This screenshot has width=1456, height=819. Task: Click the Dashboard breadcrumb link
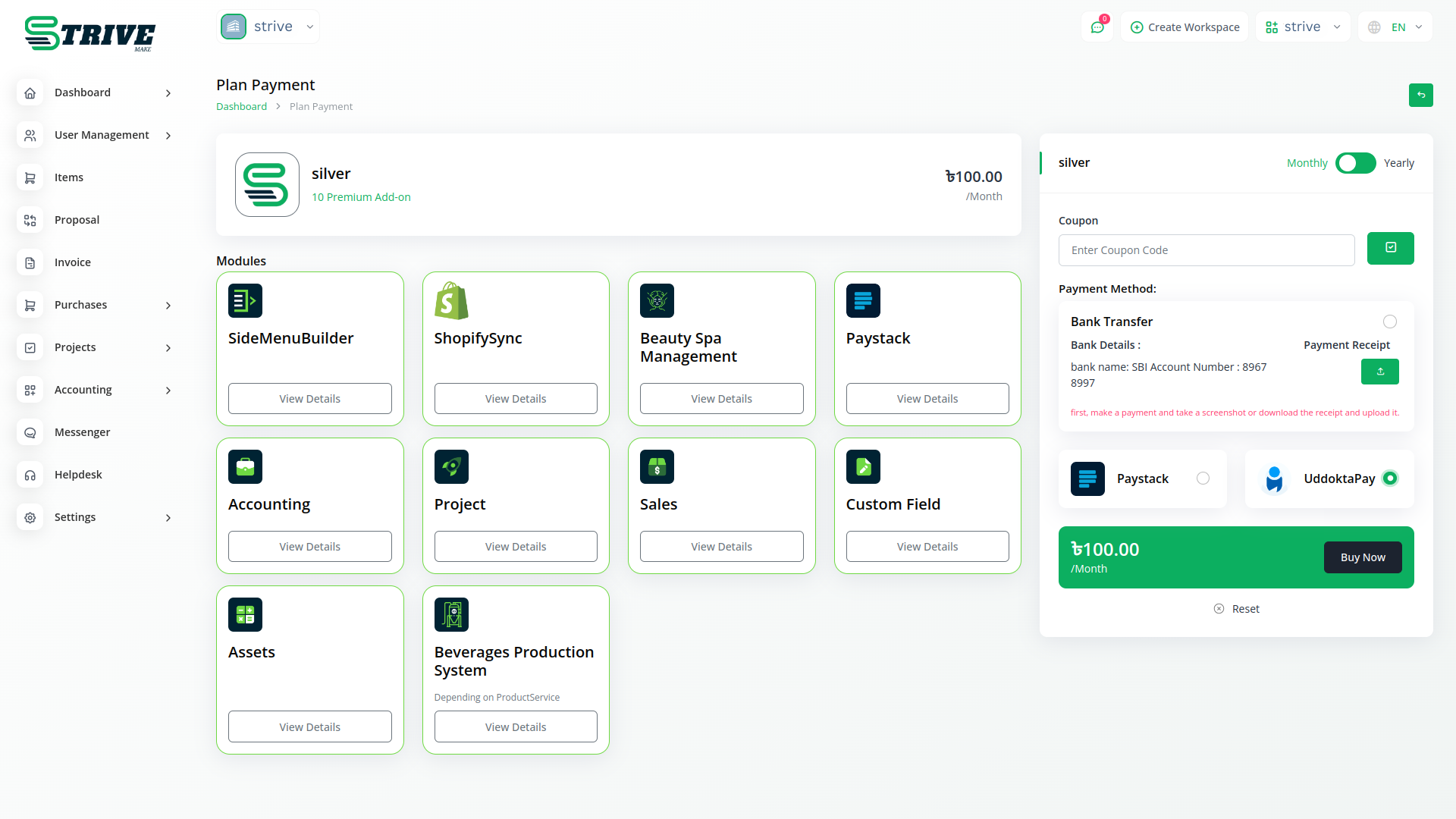click(x=241, y=106)
